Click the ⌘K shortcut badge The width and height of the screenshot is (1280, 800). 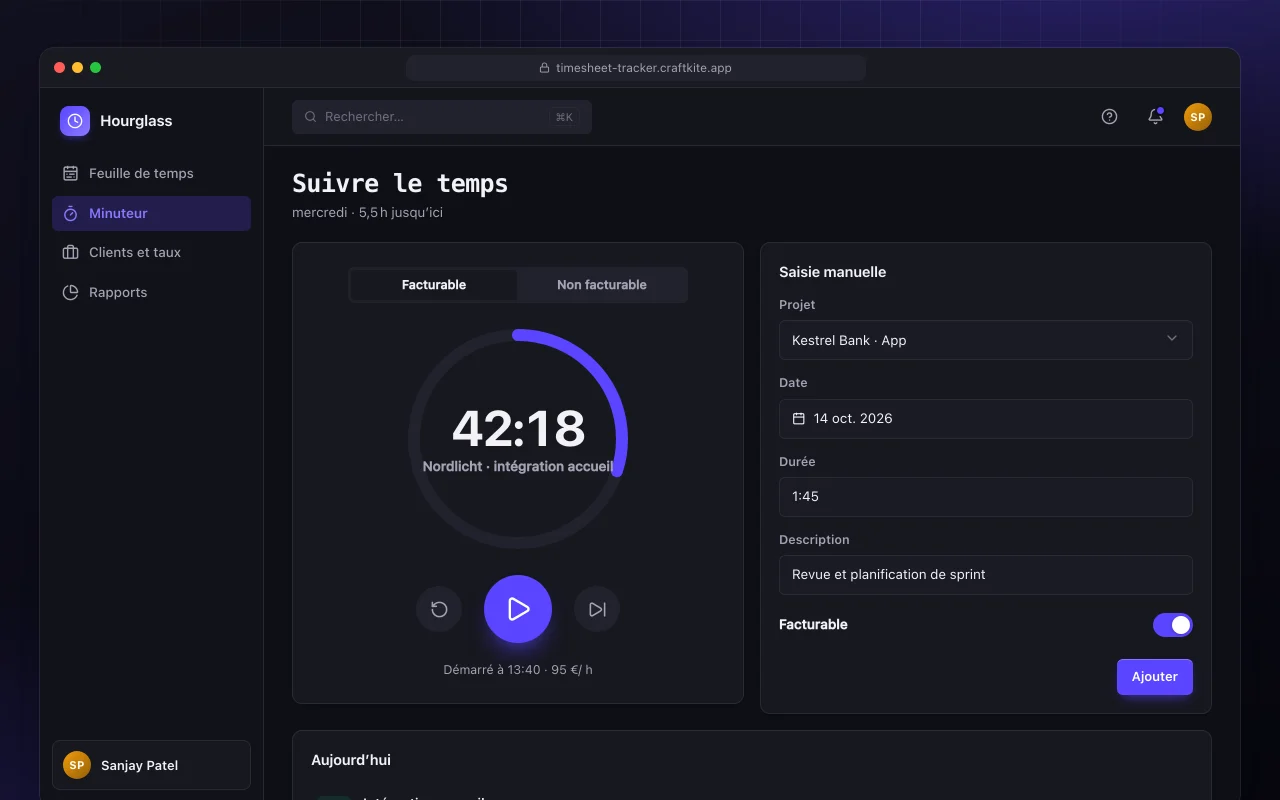coord(564,117)
